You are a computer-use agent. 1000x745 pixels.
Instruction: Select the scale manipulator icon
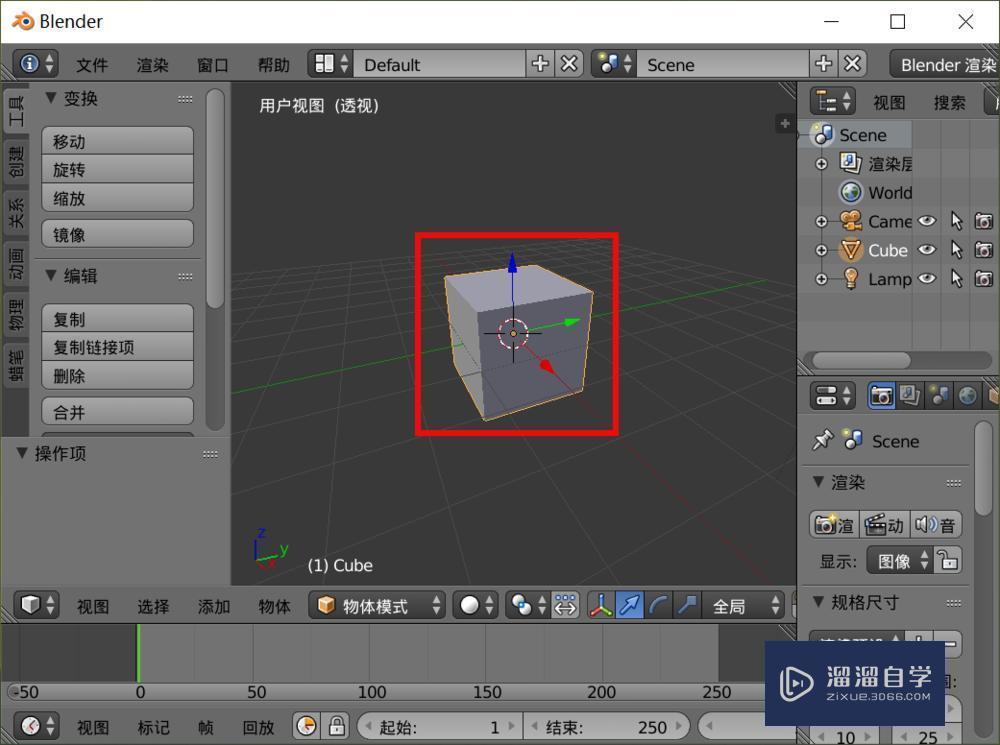pos(686,605)
